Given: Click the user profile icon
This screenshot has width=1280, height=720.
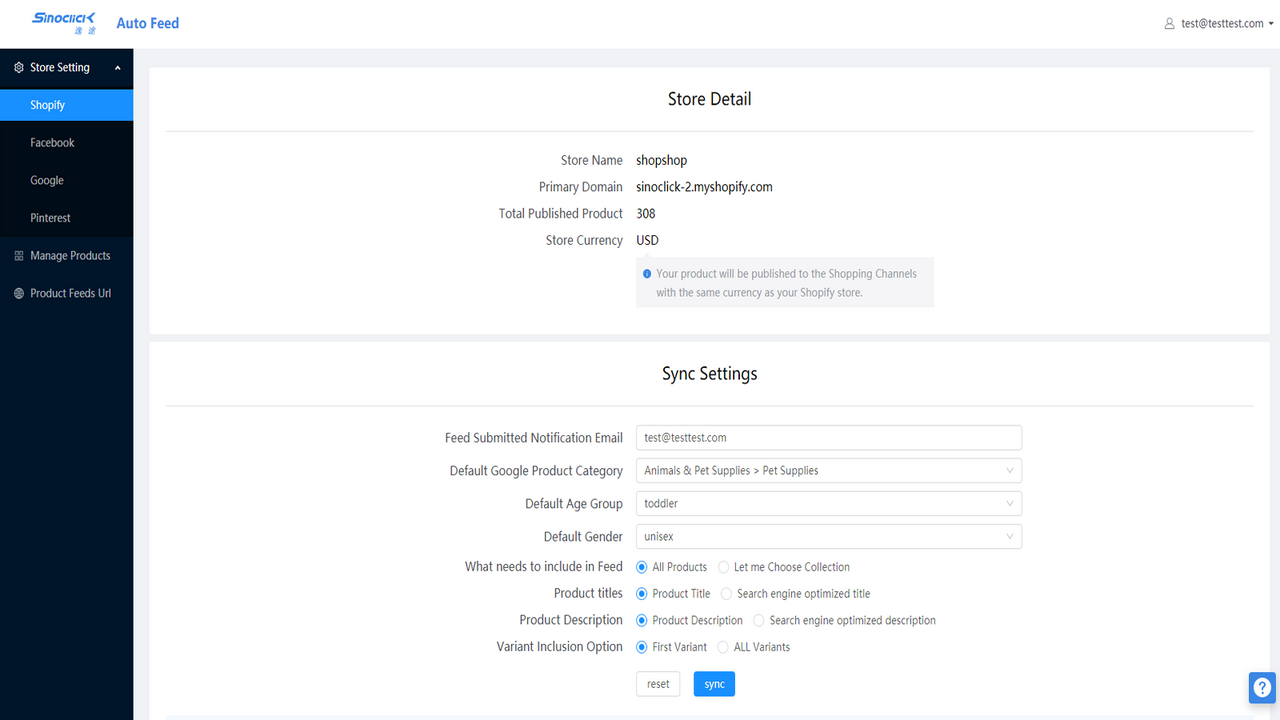Looking at the screenshot, I should [1169, 24].
